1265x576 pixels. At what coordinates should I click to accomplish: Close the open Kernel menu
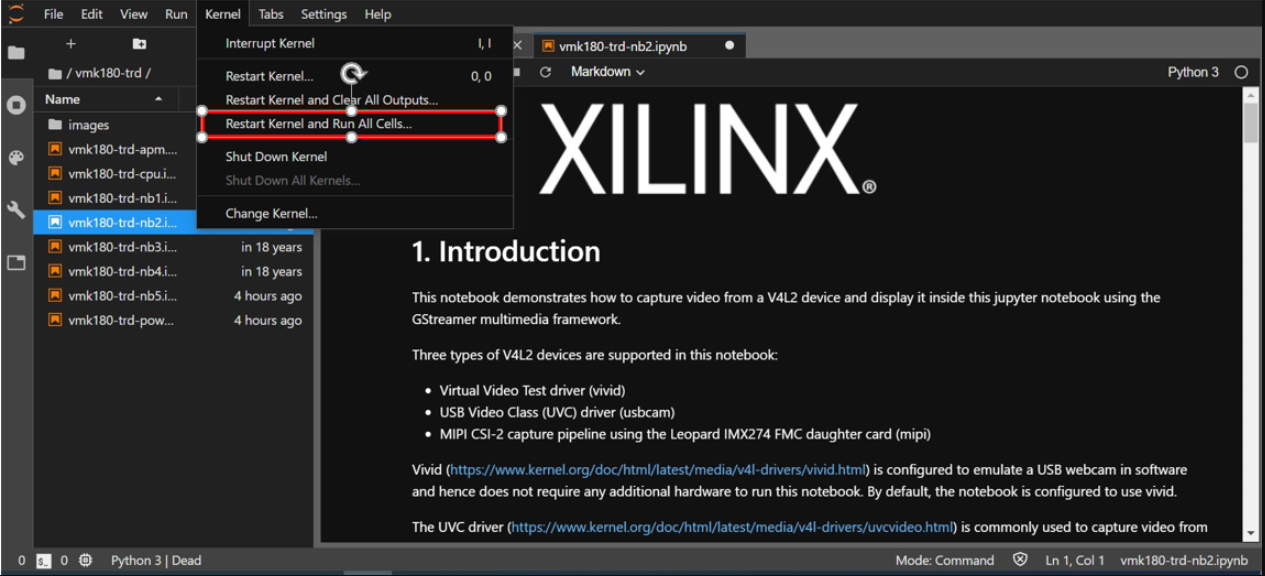click(223, 14)
